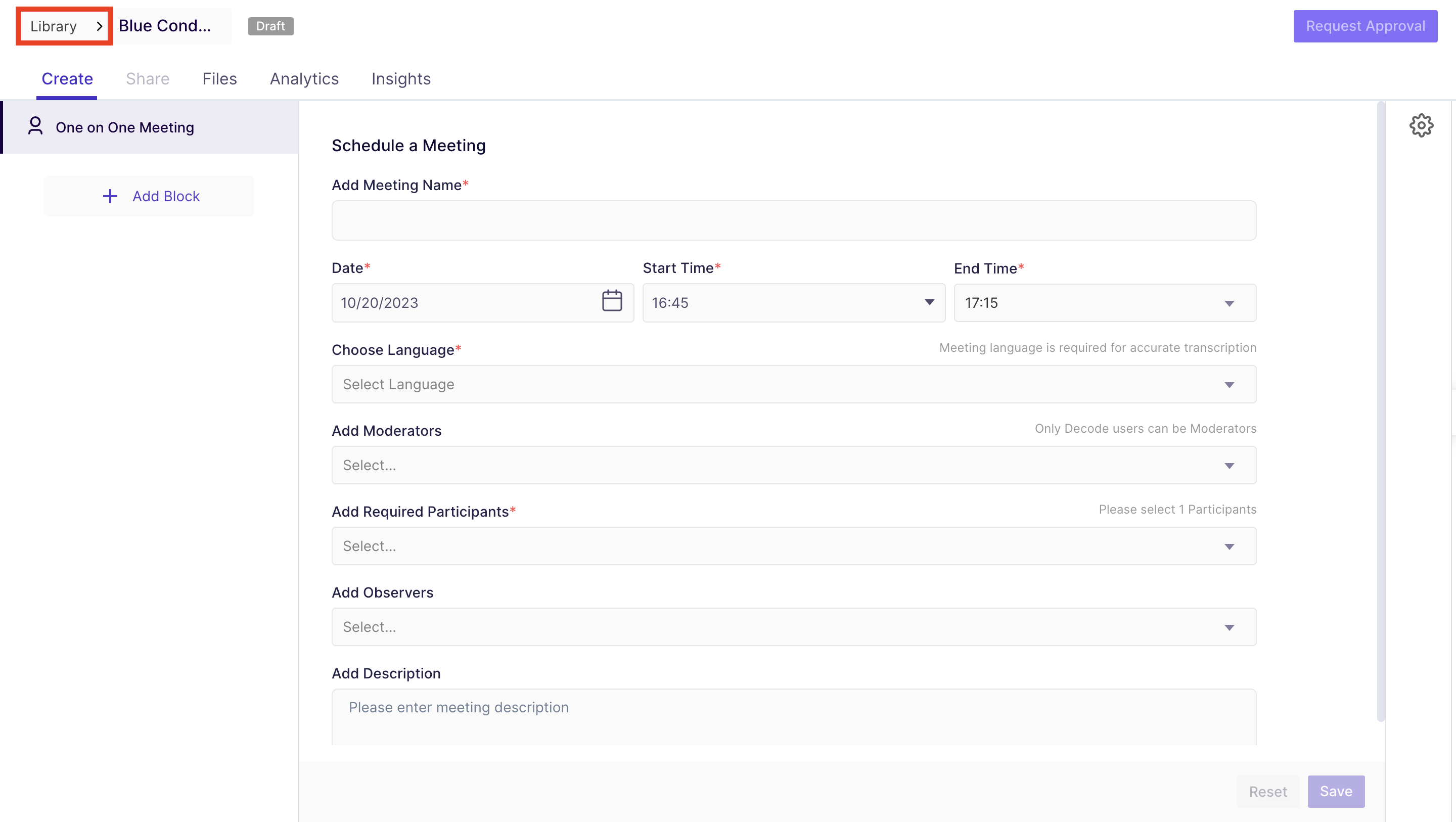1456x822 pixels.
Task: Open the calendar date picker icon
Action: (612, 301)
